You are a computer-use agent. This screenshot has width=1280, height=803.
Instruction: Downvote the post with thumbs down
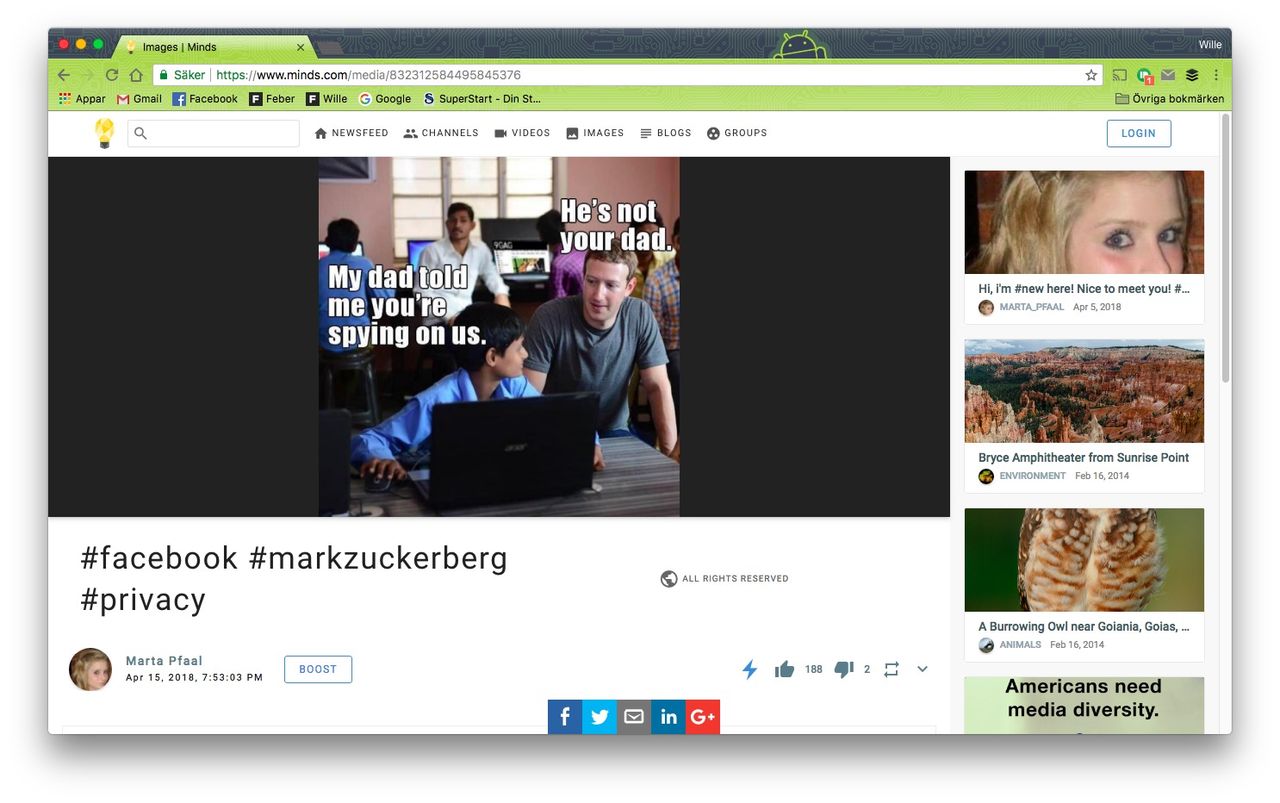coord(843,669)
